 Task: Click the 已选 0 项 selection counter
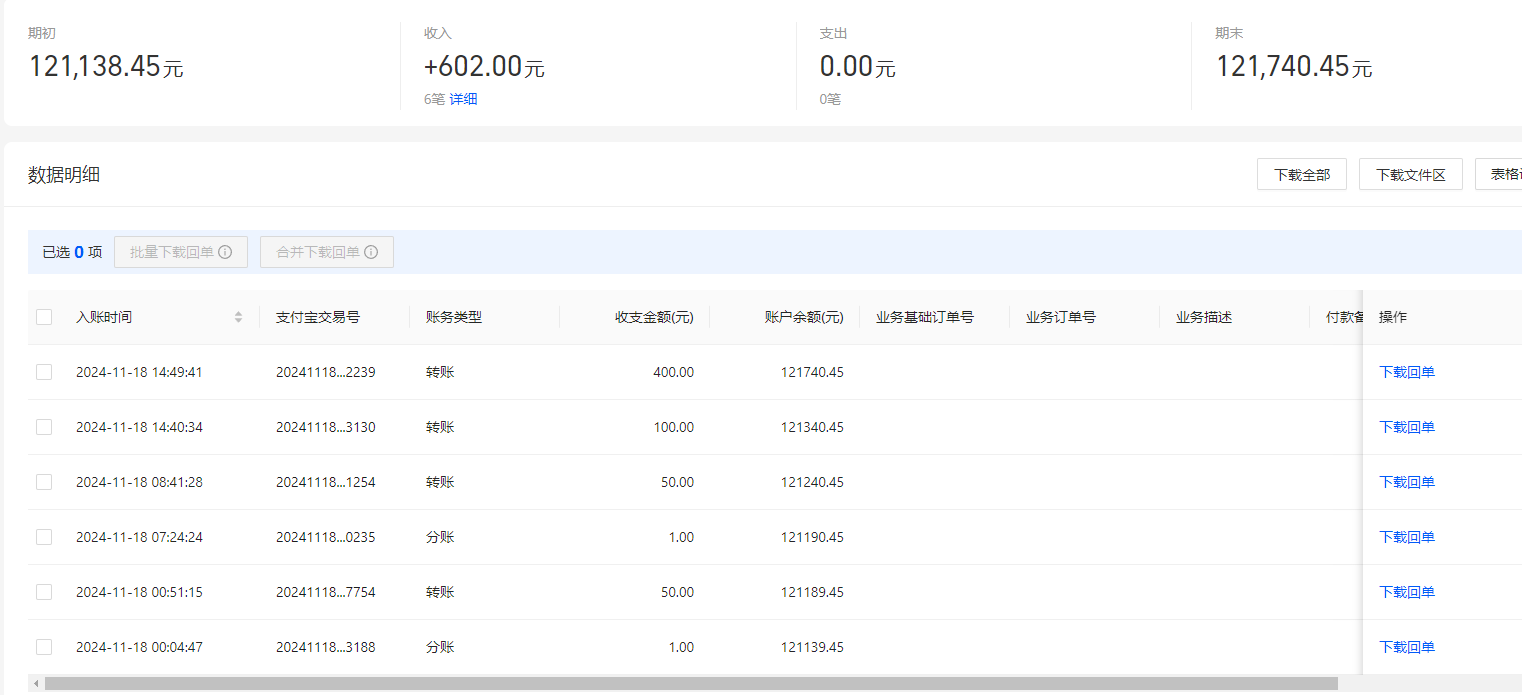[x=72, y=252]
